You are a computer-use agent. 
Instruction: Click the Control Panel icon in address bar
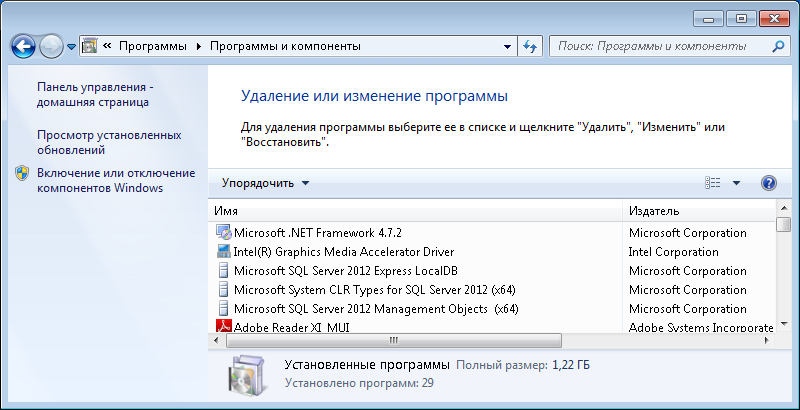coord(90,46)
